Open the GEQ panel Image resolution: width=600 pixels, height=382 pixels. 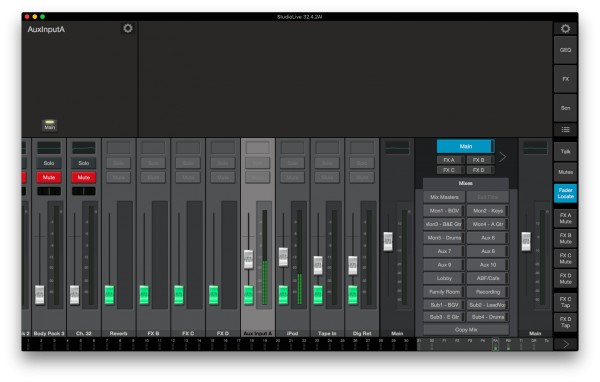pos(565,50)
